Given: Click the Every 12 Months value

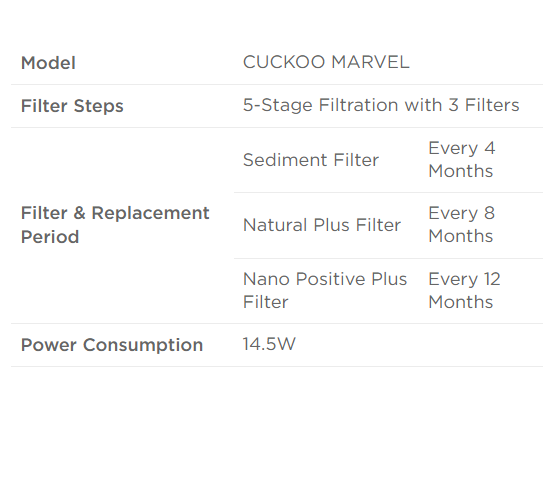Looking at the screenshot, I should 464,290.
